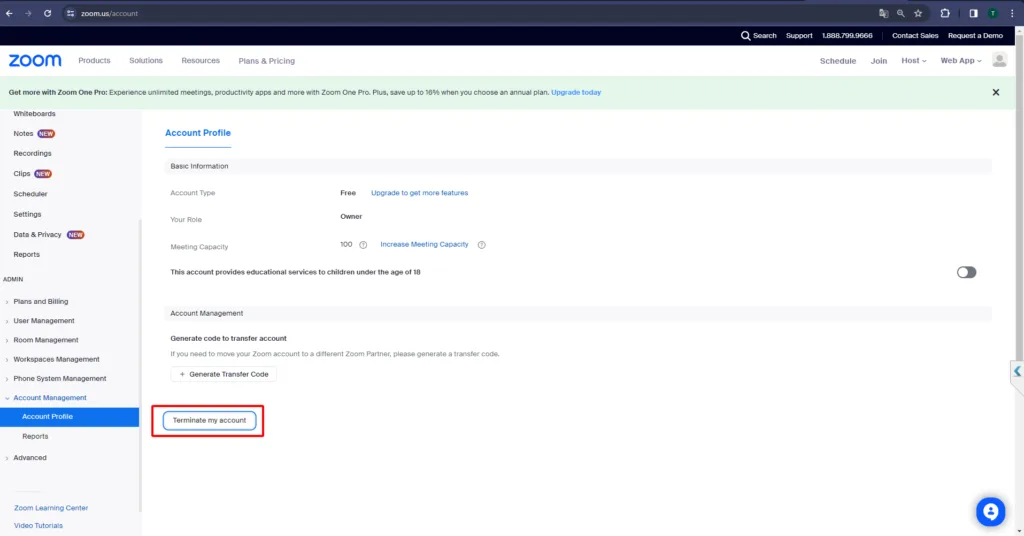Click the Terminate my account button

pyautogui.click(x=209, y=421)
